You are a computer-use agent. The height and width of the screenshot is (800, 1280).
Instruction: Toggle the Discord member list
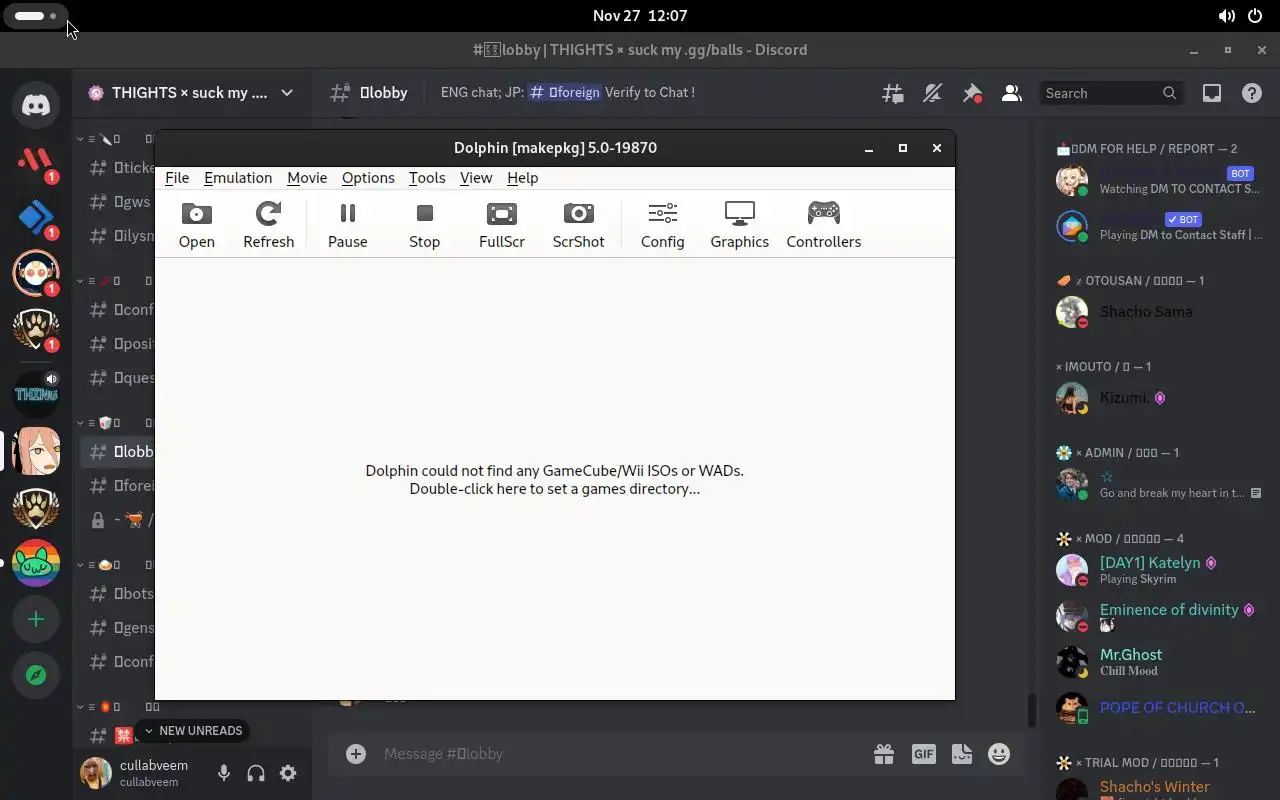click(x=1011, y=93)
